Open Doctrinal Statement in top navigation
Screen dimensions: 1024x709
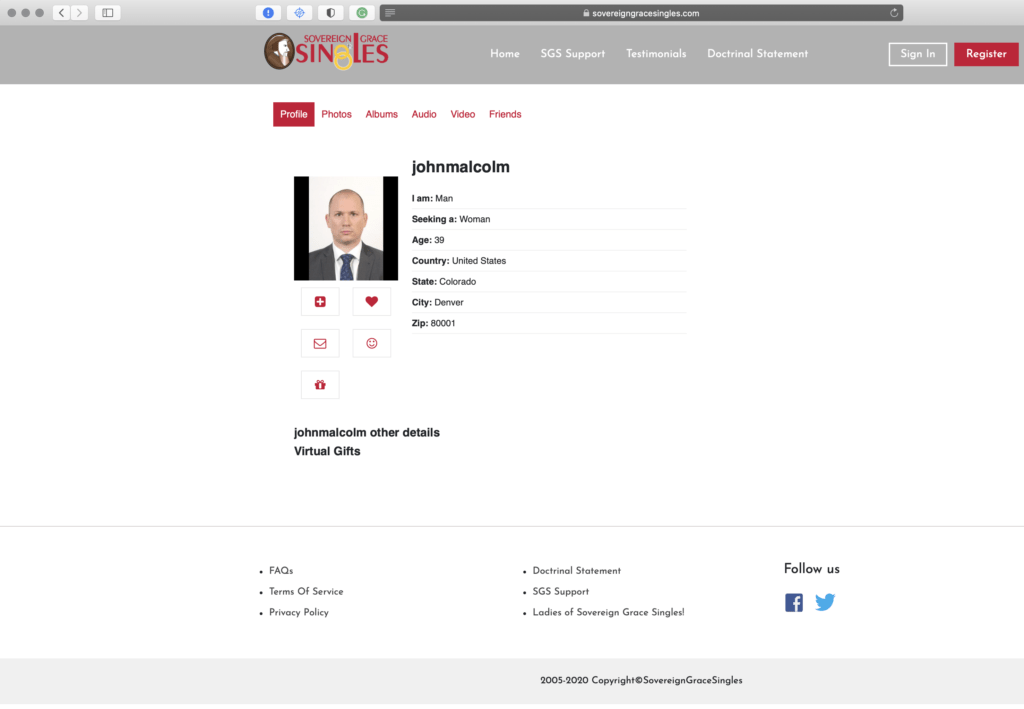pos(758,54)
